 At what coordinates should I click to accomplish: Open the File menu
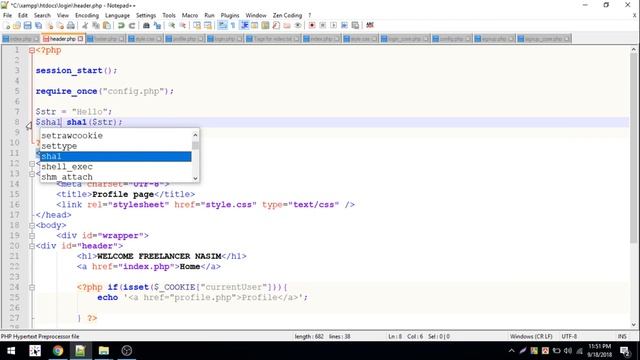coord(7,15)
